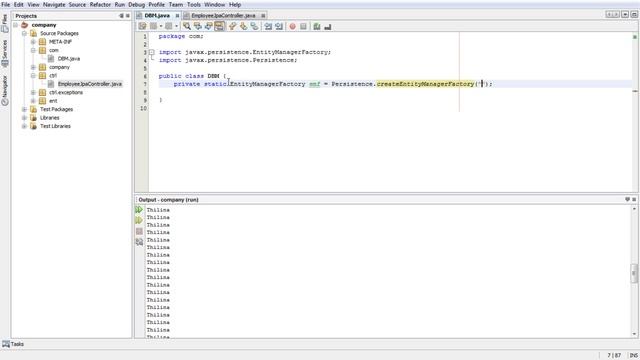Expand the ent package node
Image resolution: width=640 pixels, height=360 pixels.
click(33, 101)
